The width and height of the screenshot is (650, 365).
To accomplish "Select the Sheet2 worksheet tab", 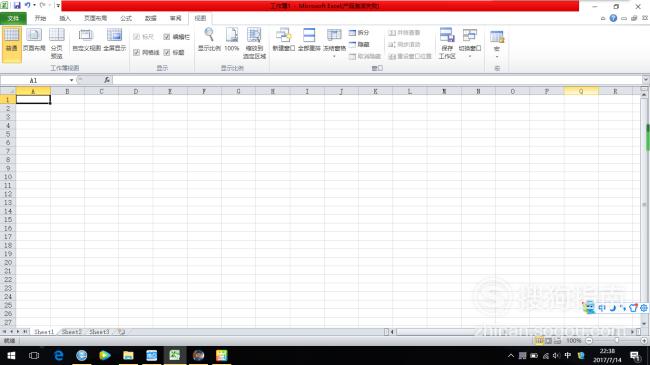I will [71, 332].
